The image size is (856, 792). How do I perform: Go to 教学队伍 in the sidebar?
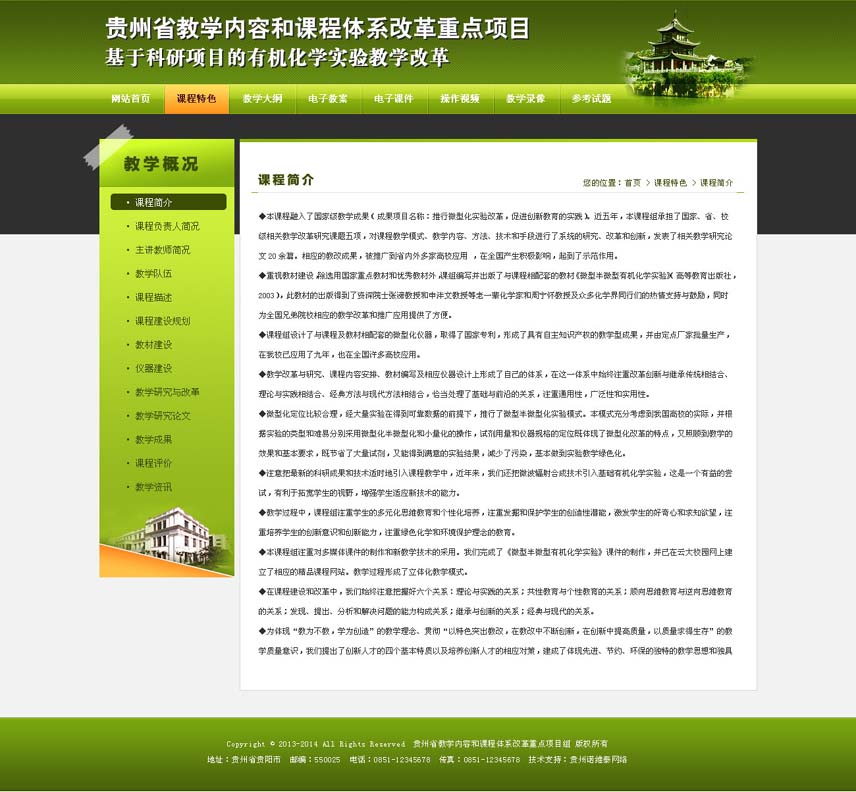click(x=153, y=273)
